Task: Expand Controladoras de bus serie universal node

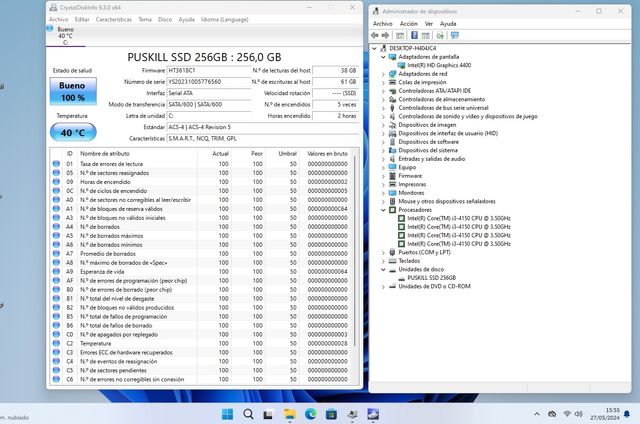Action: pyautogui.click(x=383, y=108)
